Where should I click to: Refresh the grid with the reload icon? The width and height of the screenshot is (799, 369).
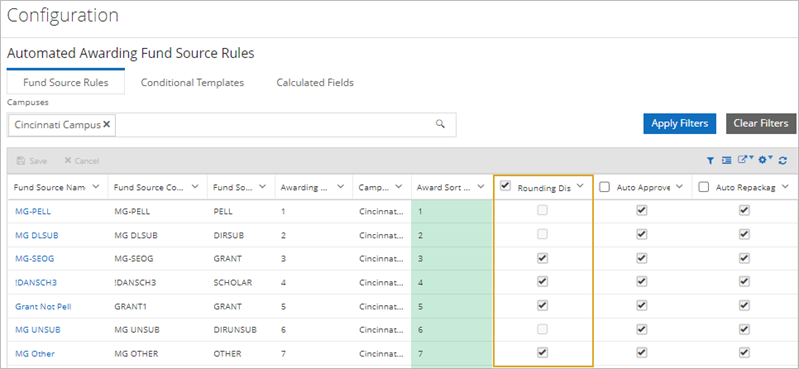[783, 161]
